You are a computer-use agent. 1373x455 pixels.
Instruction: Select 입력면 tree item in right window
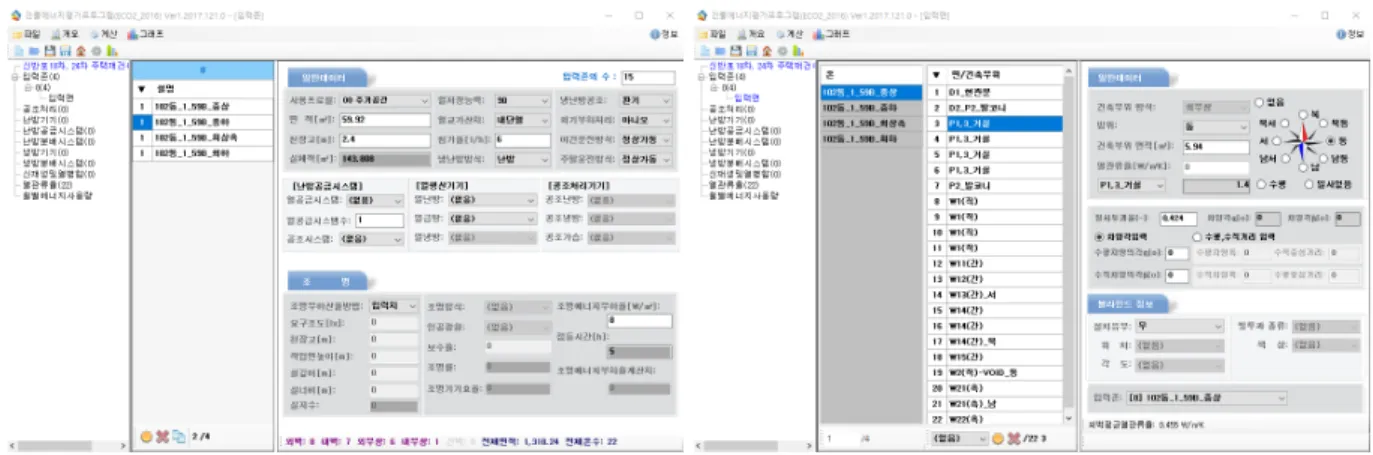747,98
